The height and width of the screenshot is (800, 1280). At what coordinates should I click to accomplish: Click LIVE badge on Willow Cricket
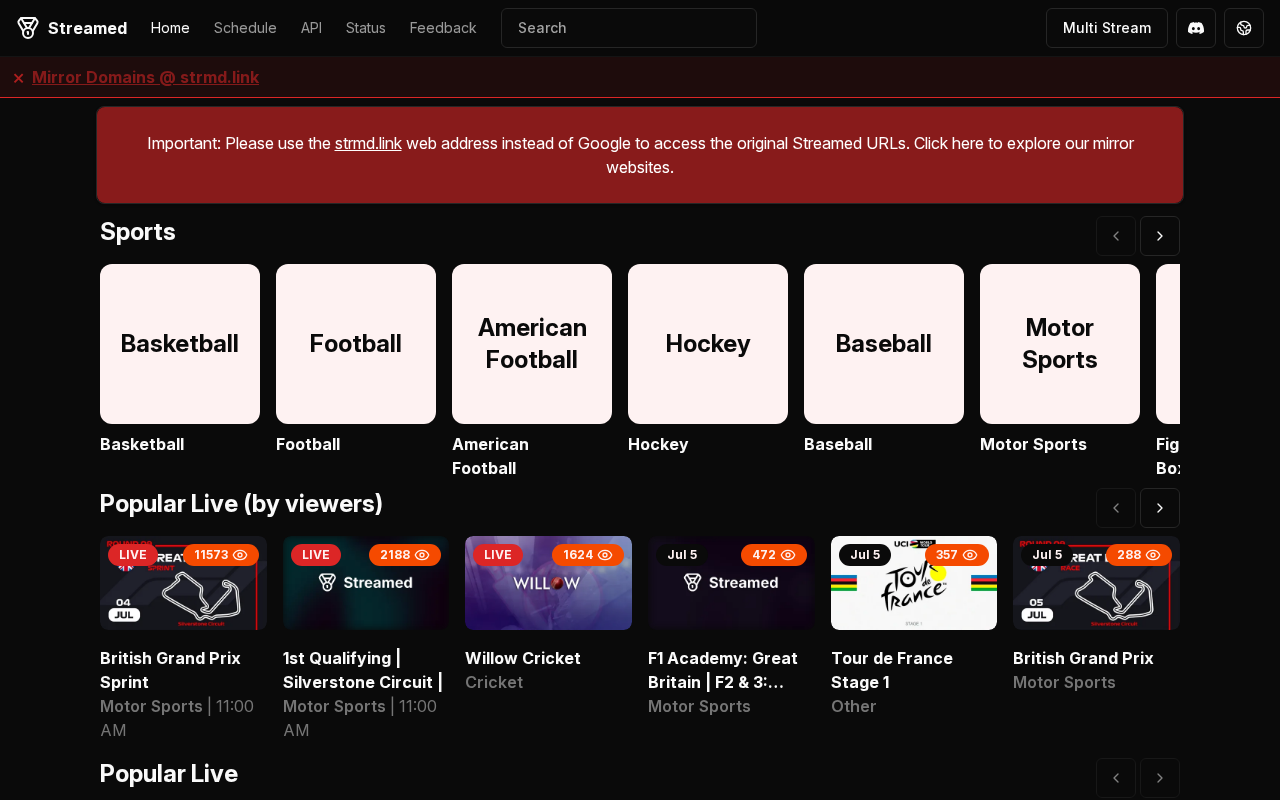click(x=498, y=555)
